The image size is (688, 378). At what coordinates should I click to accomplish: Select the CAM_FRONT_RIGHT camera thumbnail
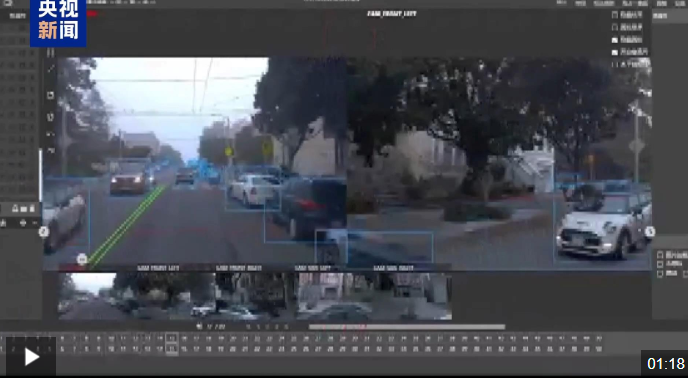pyautogui.click(x=239, y=268)
